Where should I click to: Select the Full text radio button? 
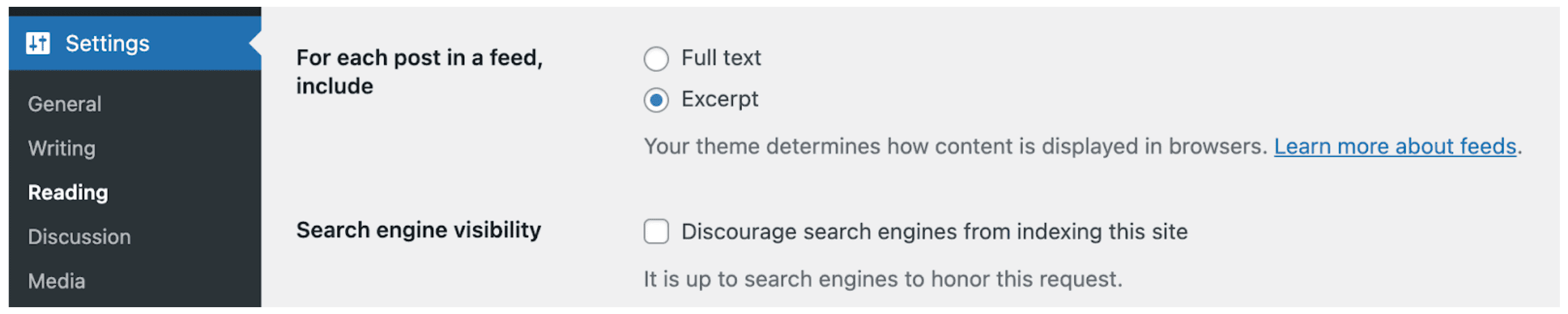click(656, 59)
